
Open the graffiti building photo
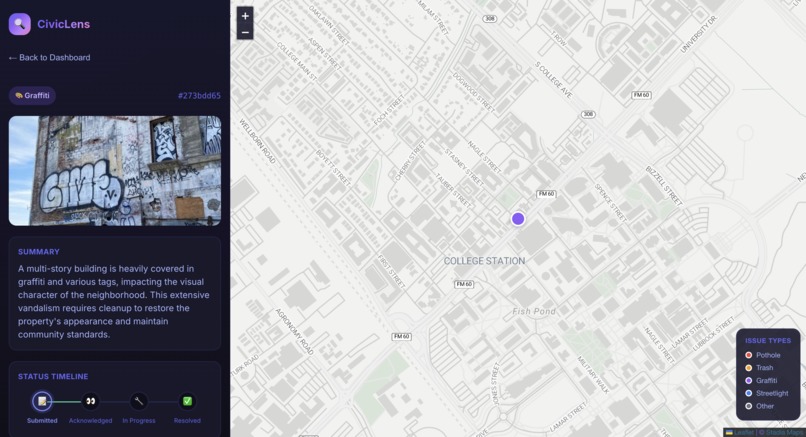(x=115, y=171)
